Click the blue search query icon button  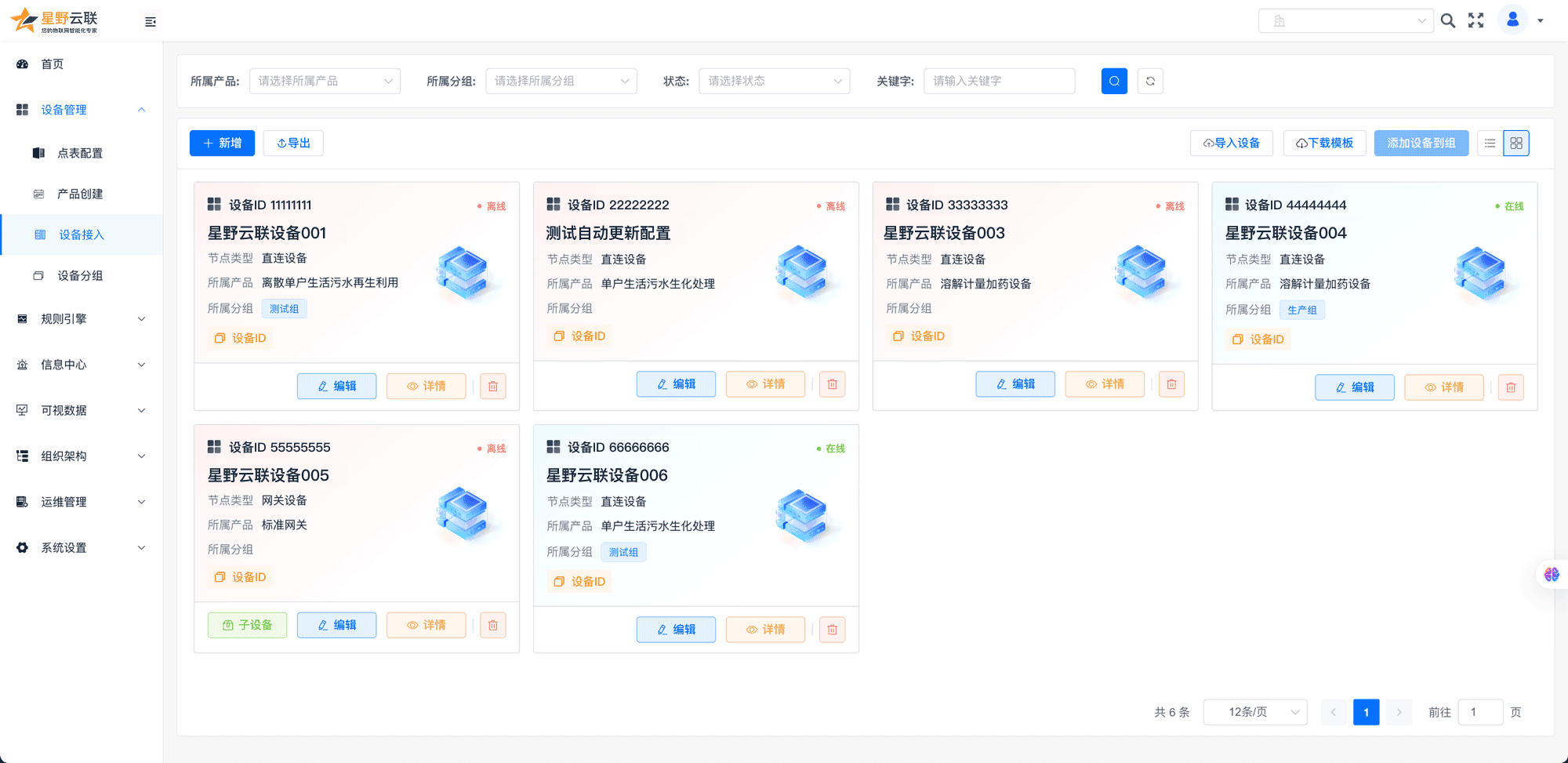click(x=1113, y=81)
